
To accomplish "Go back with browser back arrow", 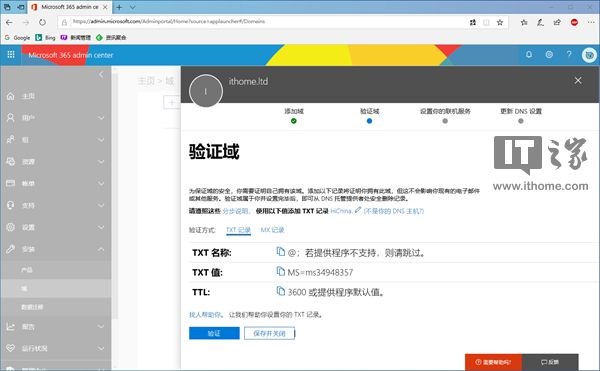I will 9,22.
